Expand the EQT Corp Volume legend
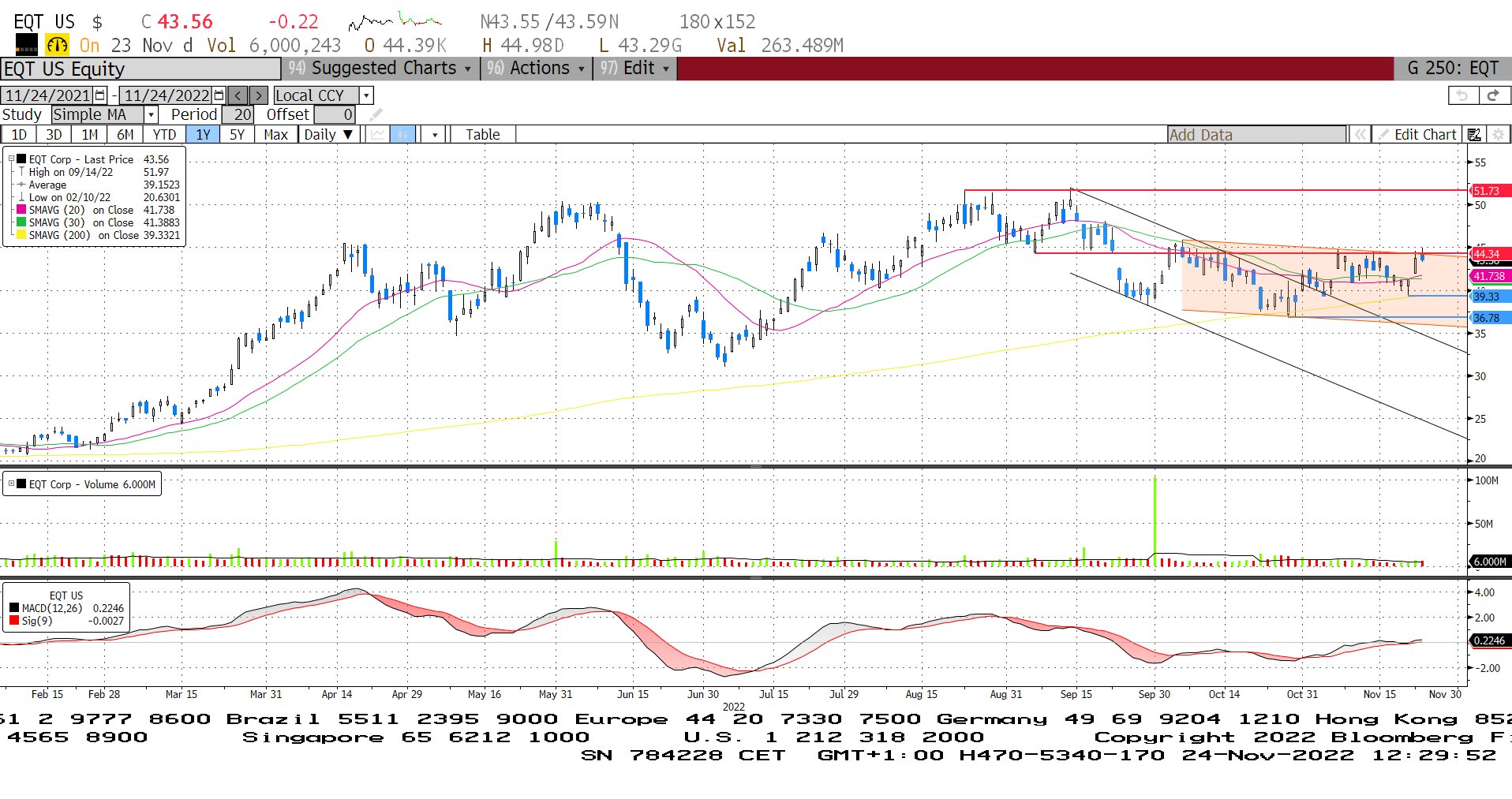Screen dimensions: 1512x799 11,484
